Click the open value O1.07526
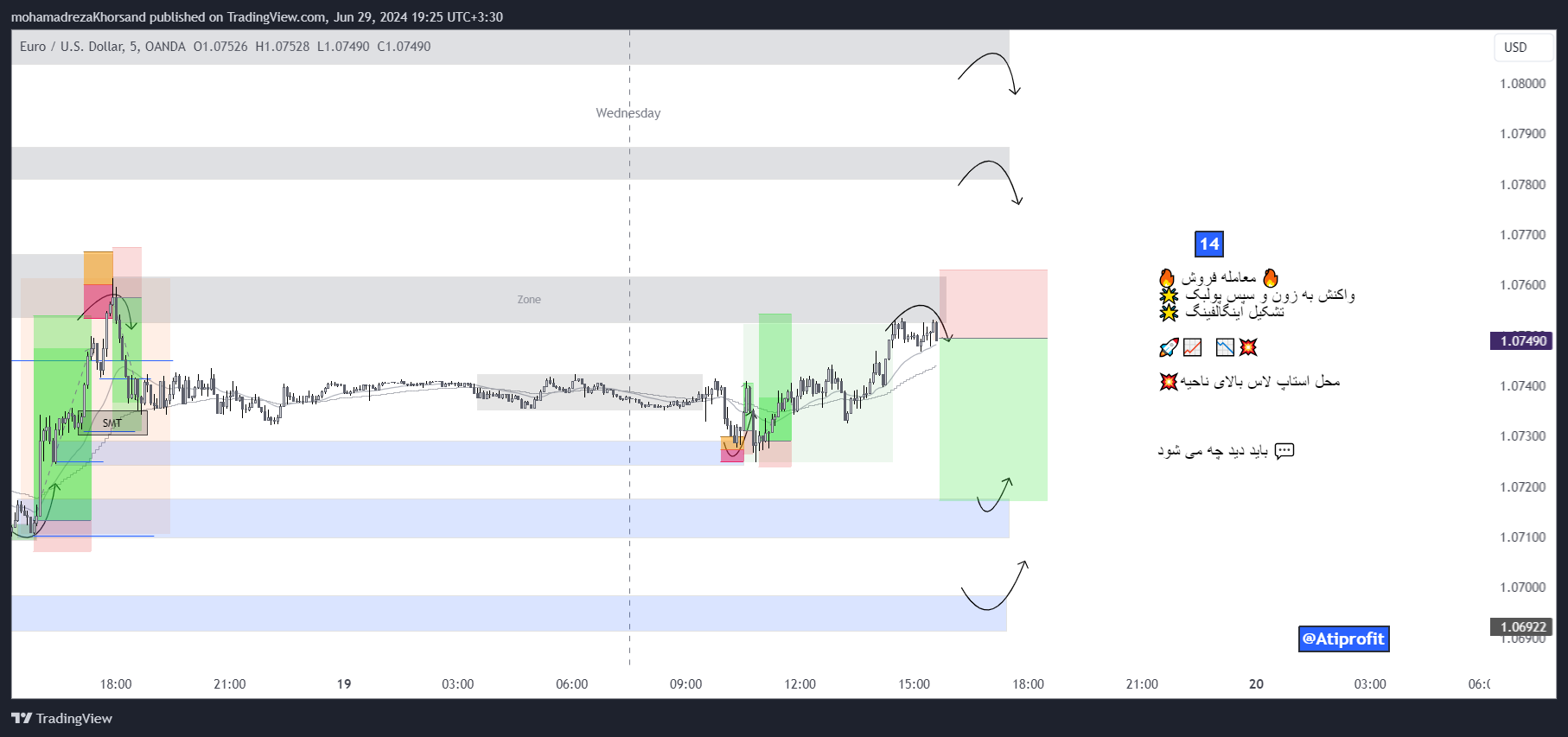This screenshot has height=737, width=1568. coord(220,47)
